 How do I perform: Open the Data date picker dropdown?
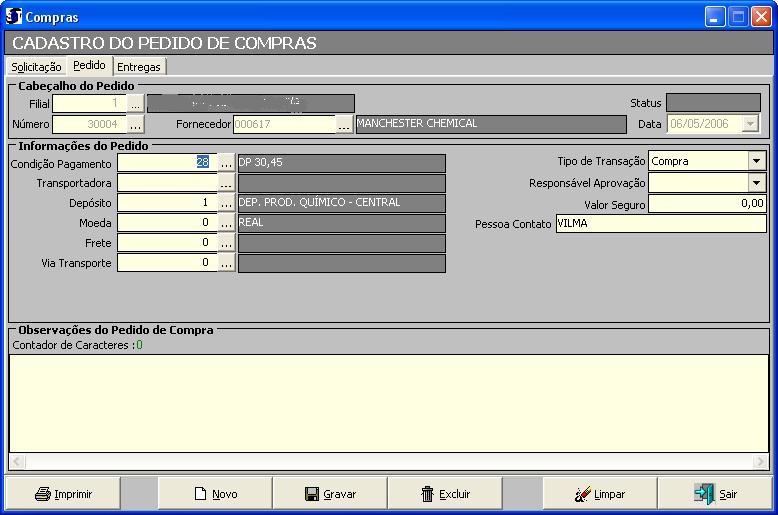749,124
